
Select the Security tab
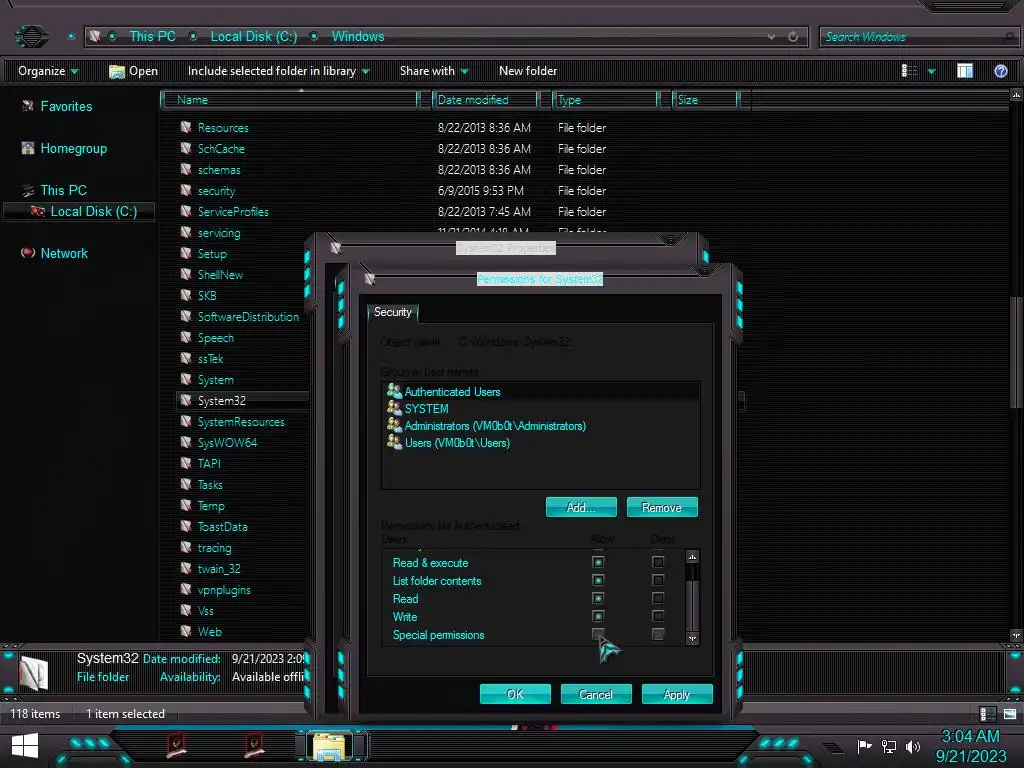click(x=392, y=312)
